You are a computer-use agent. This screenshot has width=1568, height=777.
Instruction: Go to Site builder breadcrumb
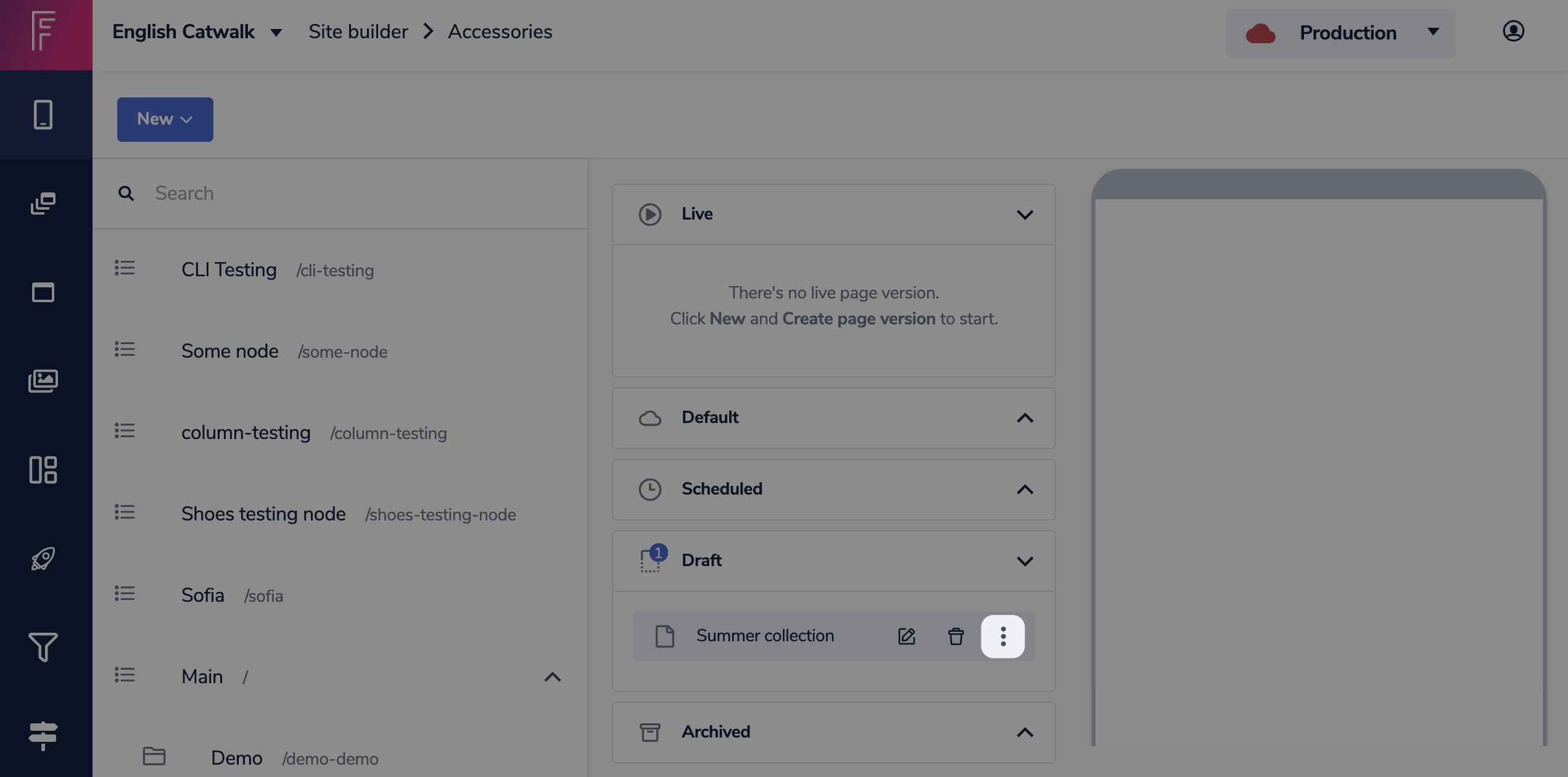[x=358, y=32]
